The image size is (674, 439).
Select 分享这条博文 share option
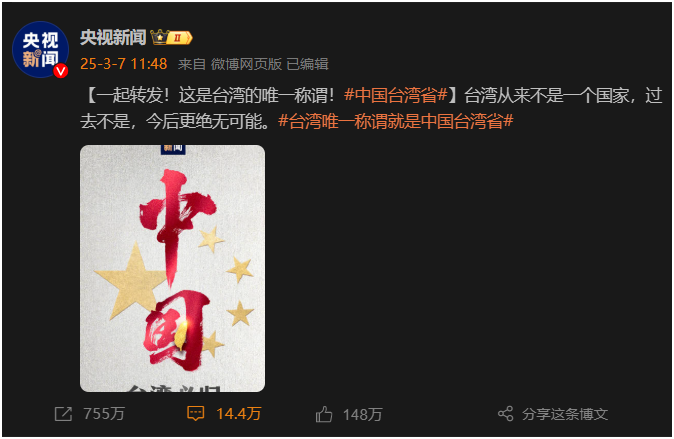(565, 414)
